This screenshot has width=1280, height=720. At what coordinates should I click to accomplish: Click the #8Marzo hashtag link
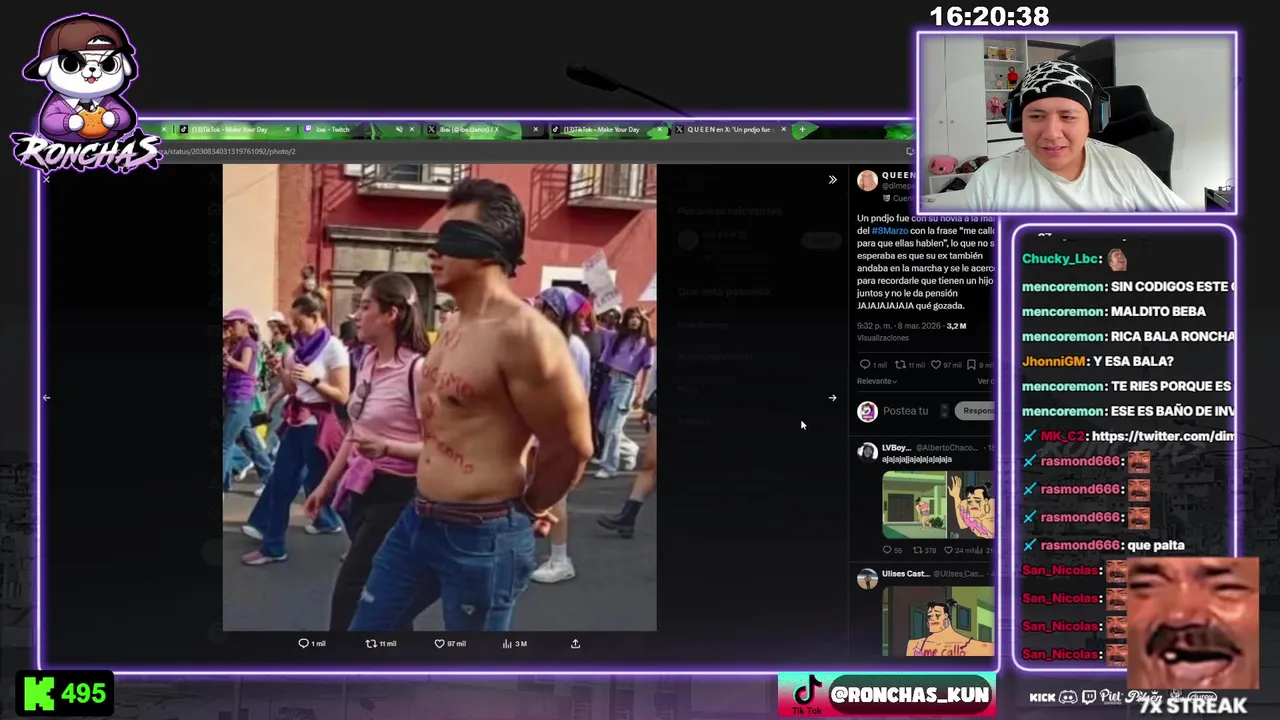(889, 231)
